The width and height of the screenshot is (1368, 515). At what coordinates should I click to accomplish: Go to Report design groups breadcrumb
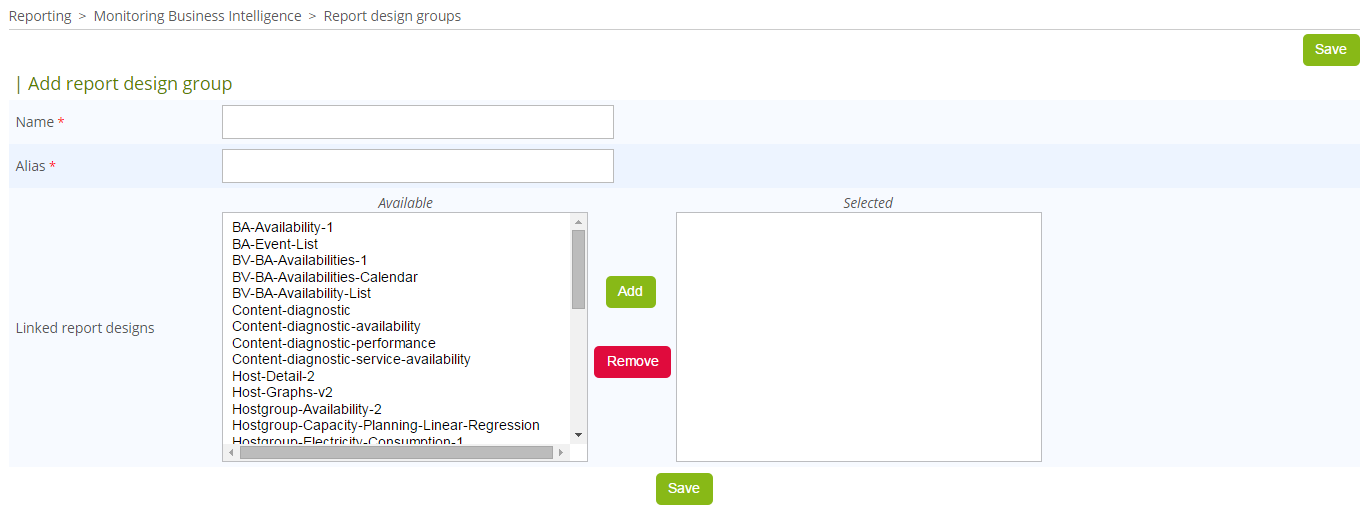click(x=392, y=16)
